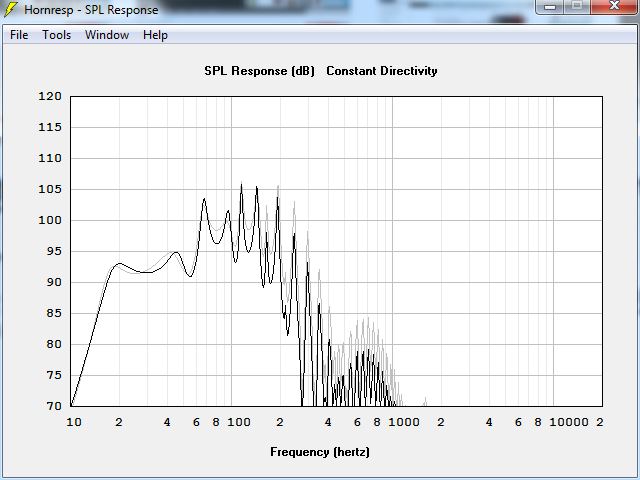Click the 10000 Hz frequency axis label
The image size is (640, 480).
tap(569, 422)
